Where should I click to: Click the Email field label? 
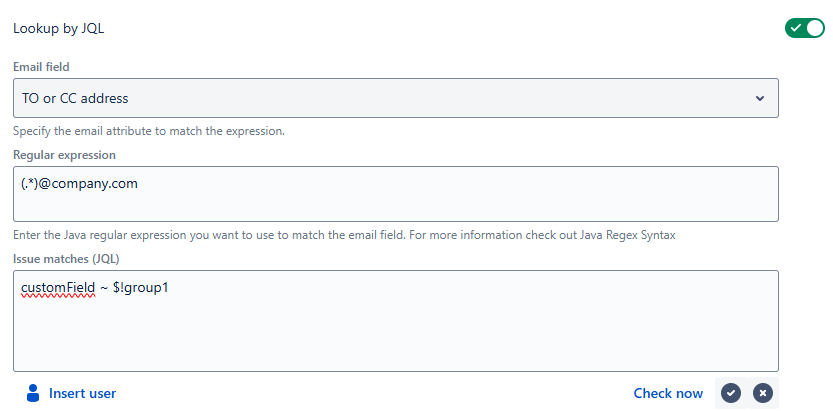click(41, 67)
